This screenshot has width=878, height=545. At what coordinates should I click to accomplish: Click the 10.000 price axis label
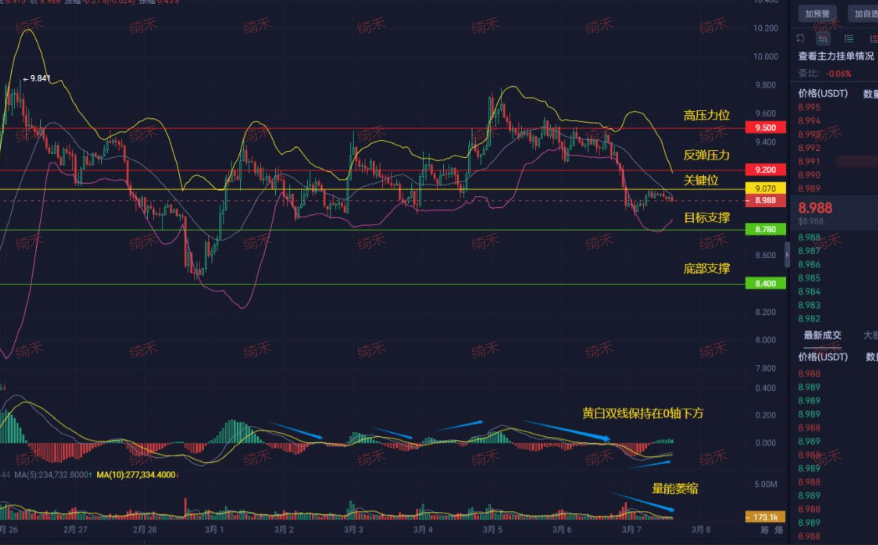click(x=765, y=57)
